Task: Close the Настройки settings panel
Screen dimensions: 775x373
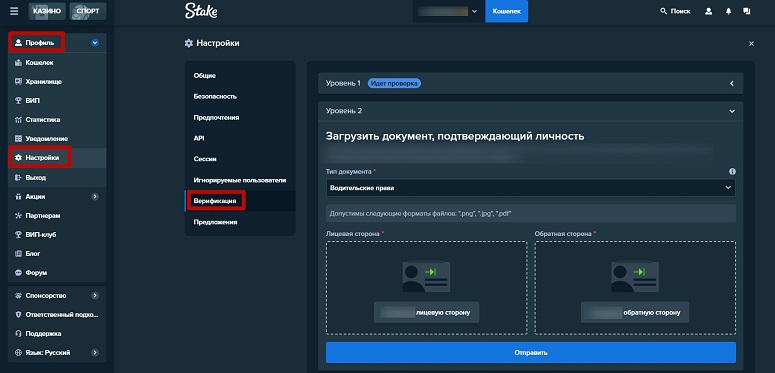Action: (x=751, y=43)
